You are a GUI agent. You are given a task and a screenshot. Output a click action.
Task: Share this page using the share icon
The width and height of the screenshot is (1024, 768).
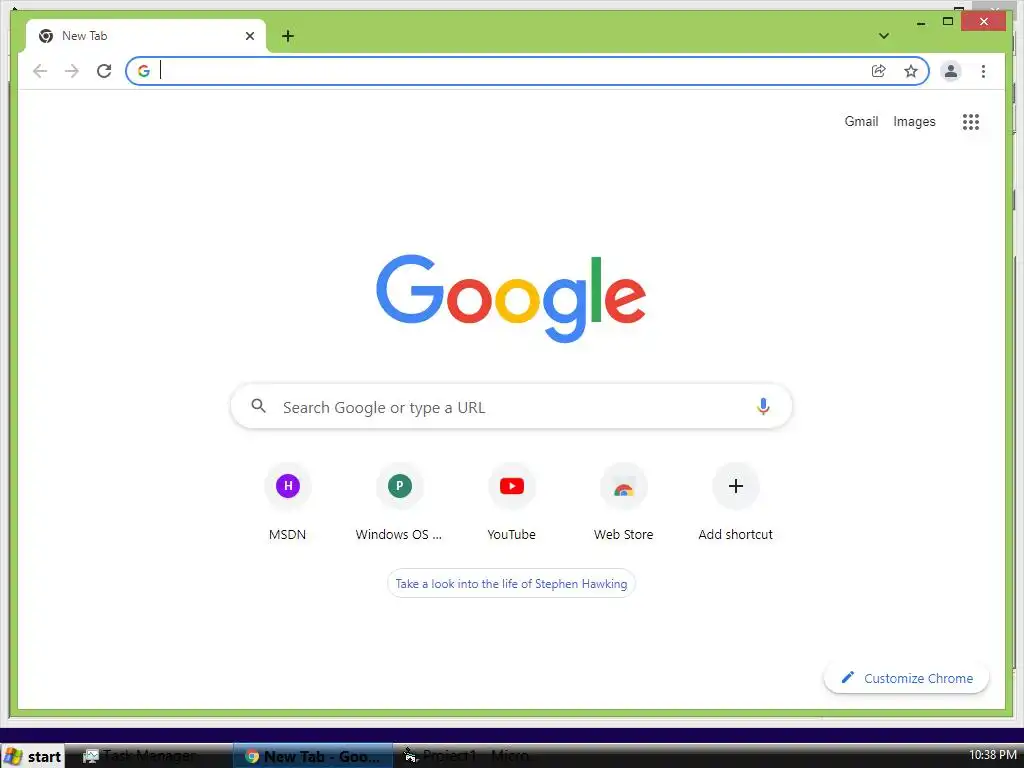[x=878, y=71]
